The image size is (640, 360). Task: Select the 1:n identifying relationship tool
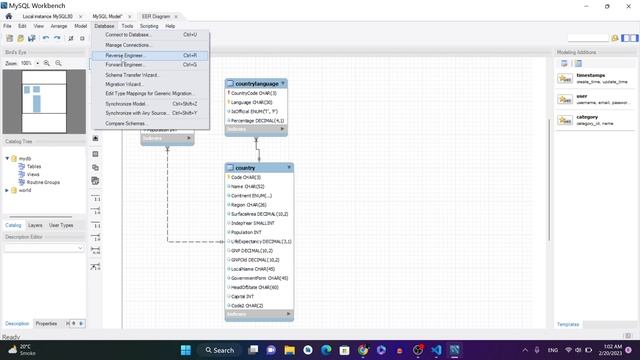coord(96,238)
